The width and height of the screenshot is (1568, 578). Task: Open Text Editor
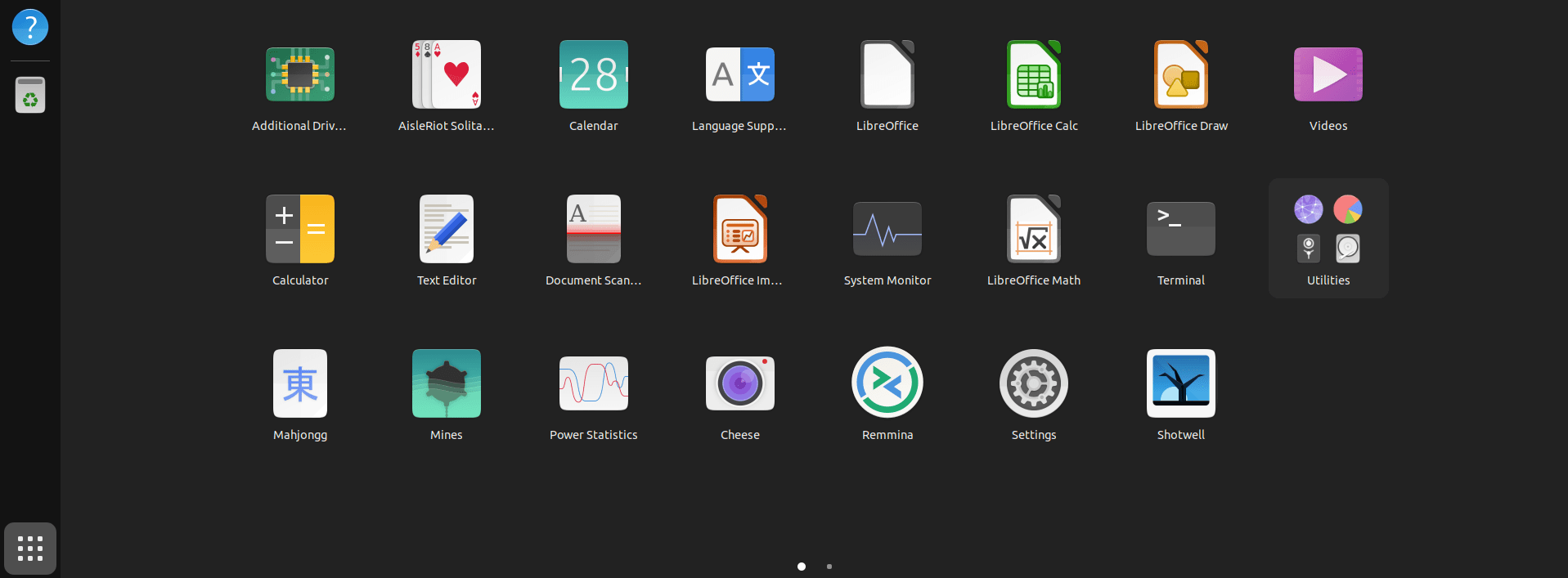pyautogui.click(x=447, y=239)
